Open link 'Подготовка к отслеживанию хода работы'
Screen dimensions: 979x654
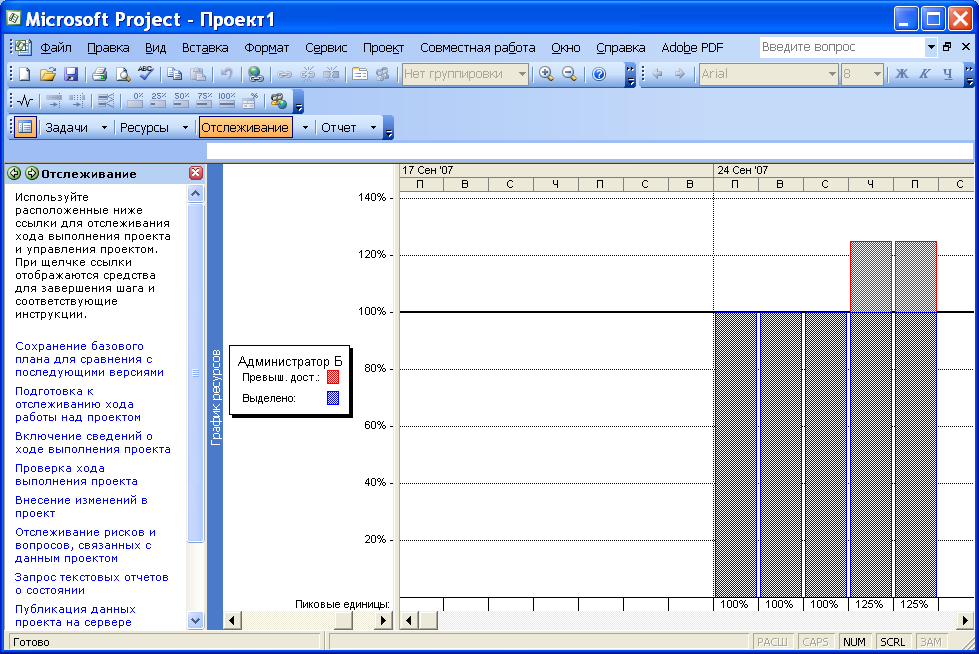[x=78, y=404]
